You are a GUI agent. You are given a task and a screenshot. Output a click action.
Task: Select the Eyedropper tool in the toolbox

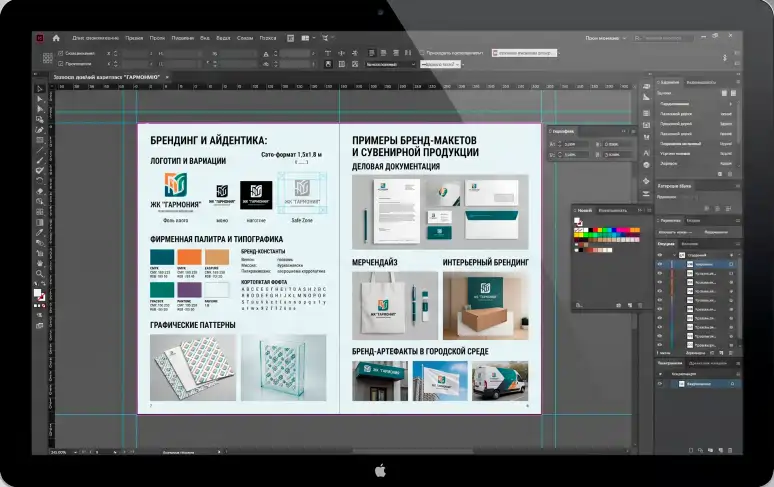click(39, 232)
